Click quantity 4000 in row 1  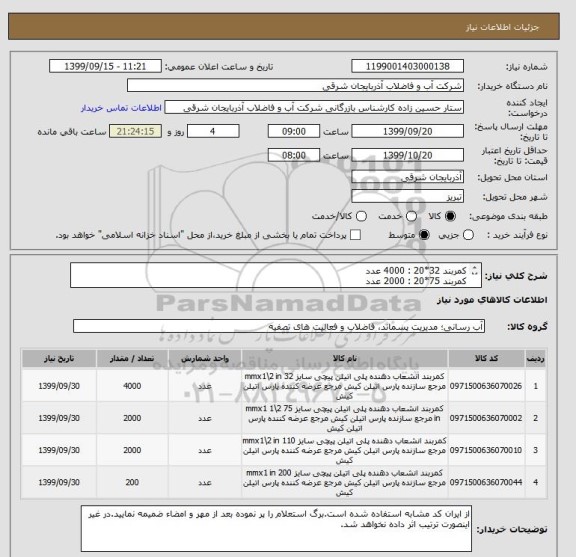(132, 386)
